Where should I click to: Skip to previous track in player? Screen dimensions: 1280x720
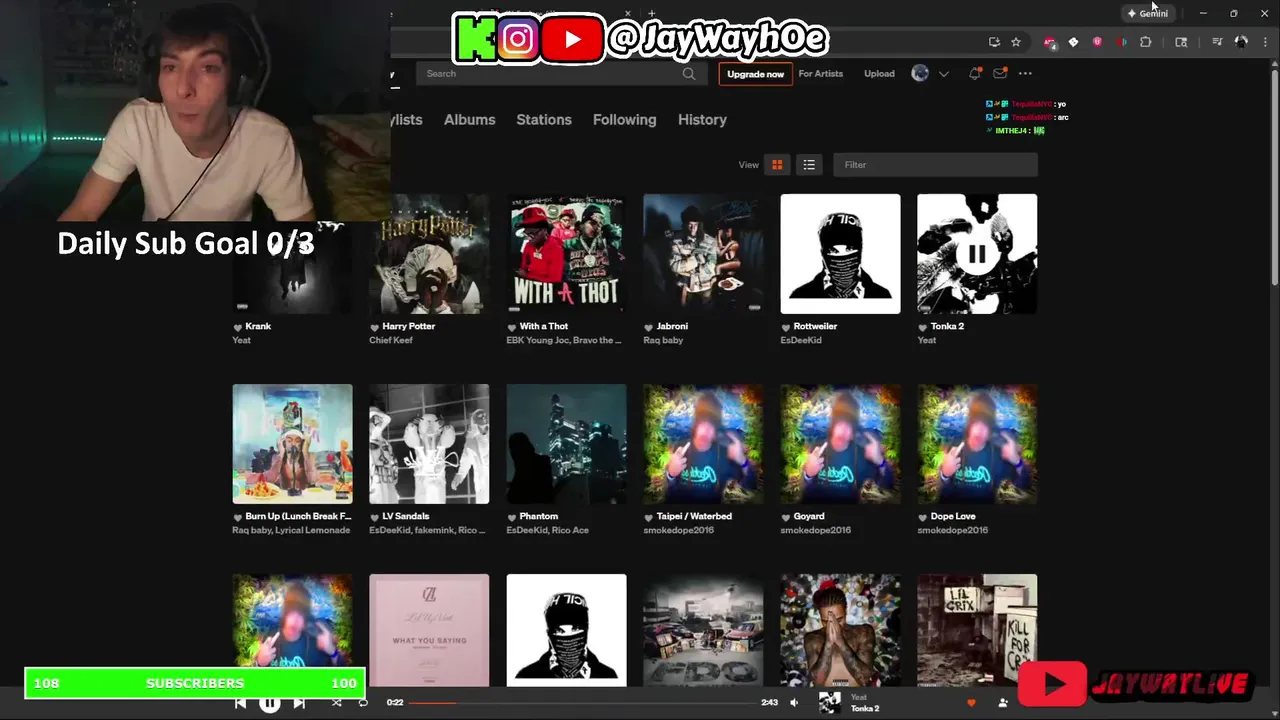click(x=240, y=703)
